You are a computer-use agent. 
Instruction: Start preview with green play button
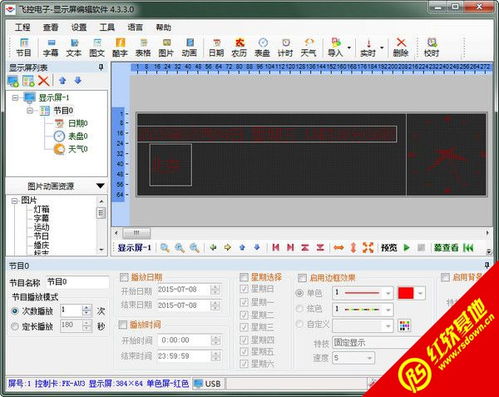coord(406,247)
